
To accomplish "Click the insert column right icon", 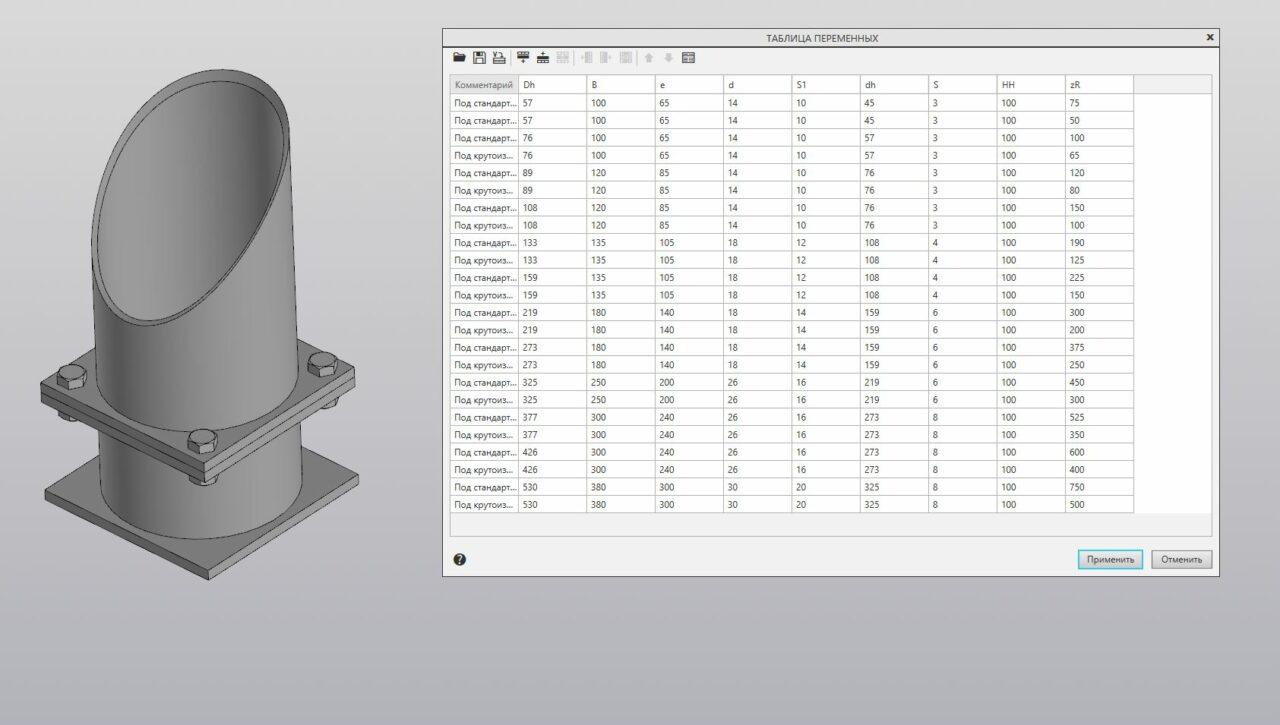I will tap(606, 58).
